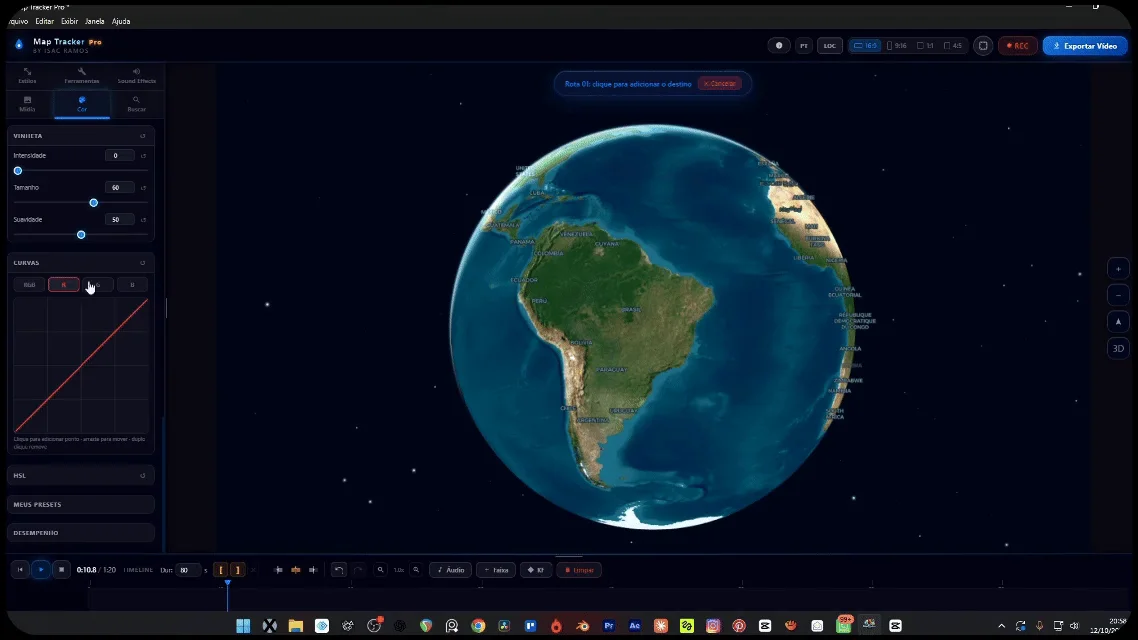The height and width of the screenshot is (640, 1138).
Task: Cancel the route destination prompt
Action: (x=720, y=83)
